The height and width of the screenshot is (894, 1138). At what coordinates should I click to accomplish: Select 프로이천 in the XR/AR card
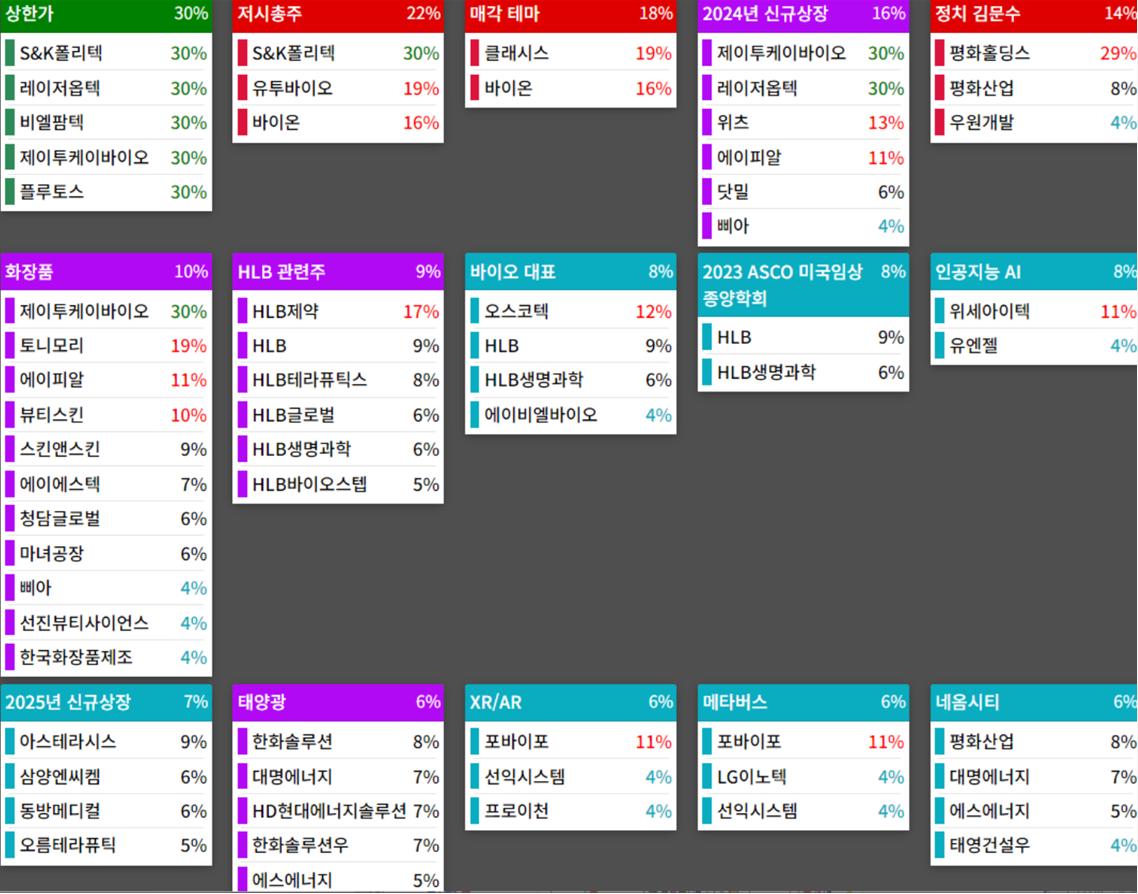pyautogui.click(x=570, y=811)
